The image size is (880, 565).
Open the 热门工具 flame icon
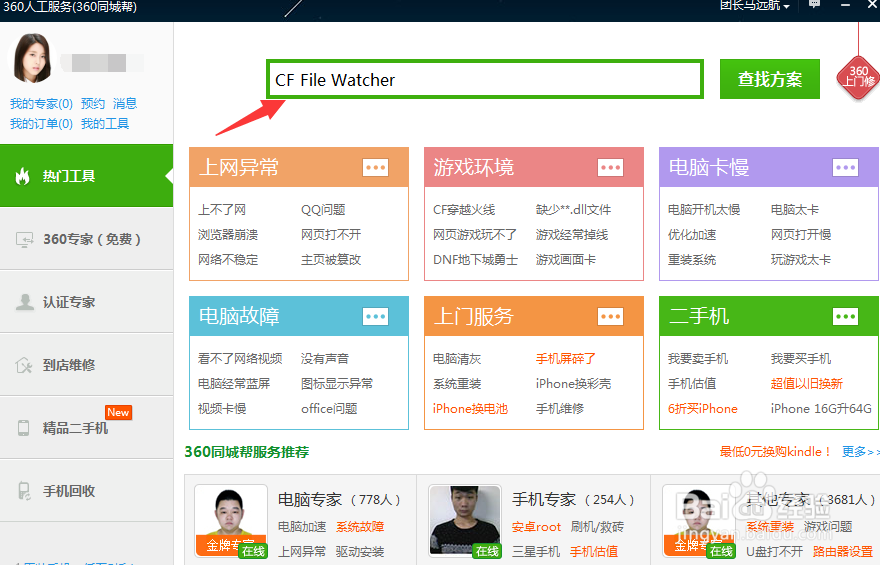click(22, 176)
